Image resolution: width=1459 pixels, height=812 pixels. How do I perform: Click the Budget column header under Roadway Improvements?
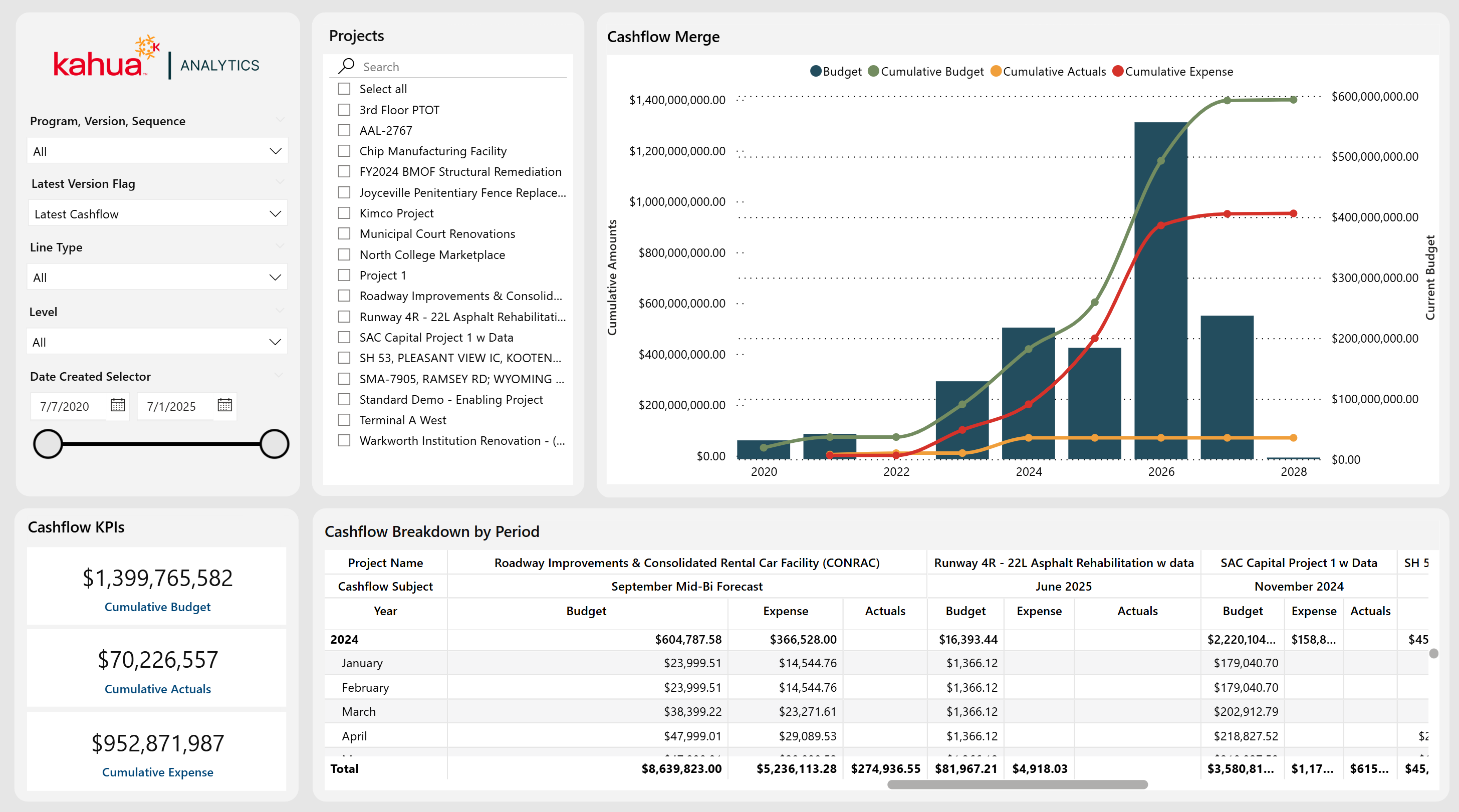point(586,611)
